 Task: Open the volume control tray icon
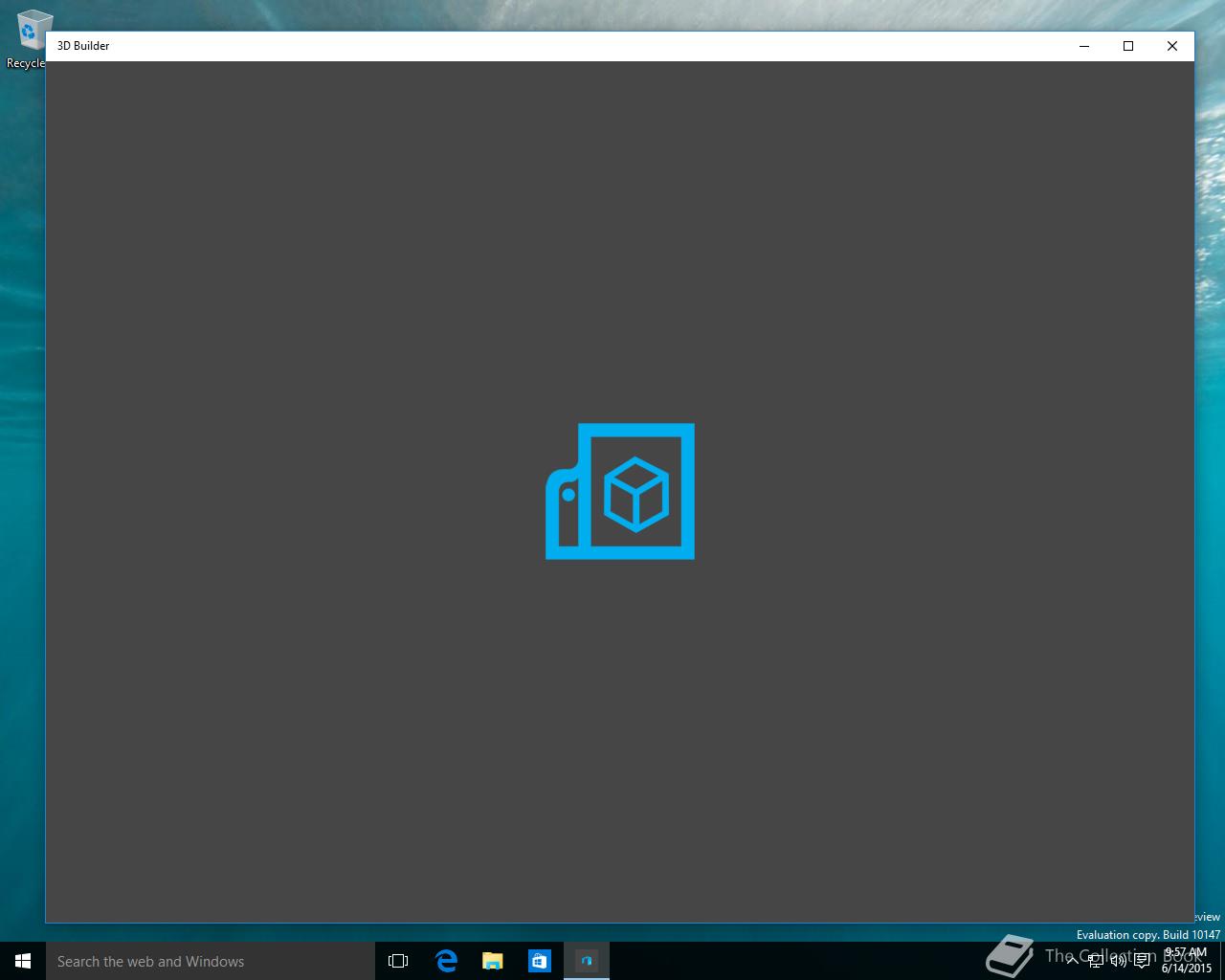pos(1118,961)
